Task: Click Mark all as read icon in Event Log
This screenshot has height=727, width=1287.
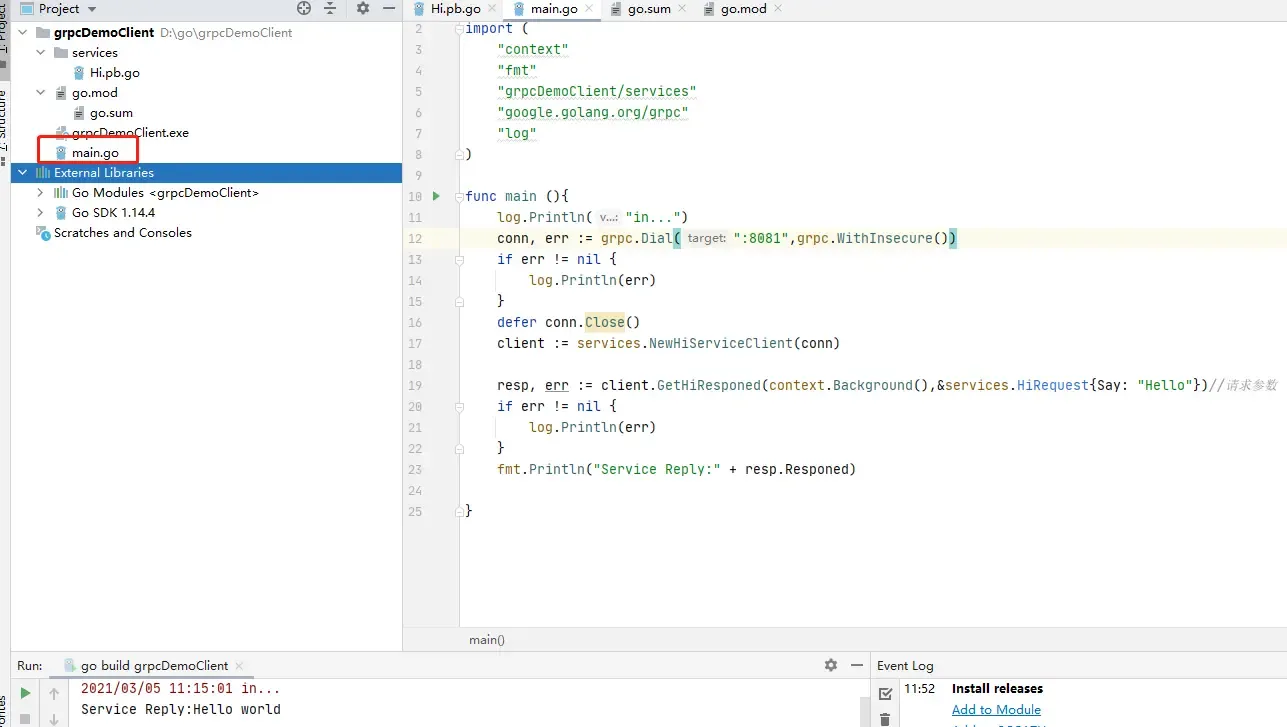Action: tap(885, 693)
